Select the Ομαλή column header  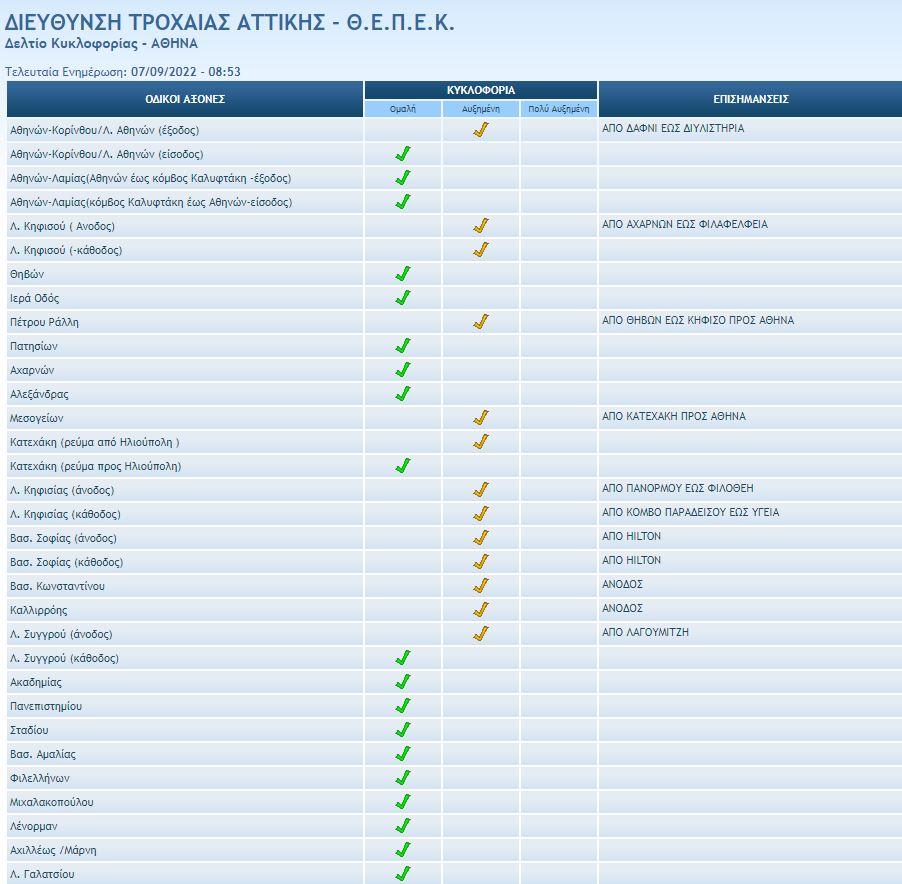tap(403, 109)
